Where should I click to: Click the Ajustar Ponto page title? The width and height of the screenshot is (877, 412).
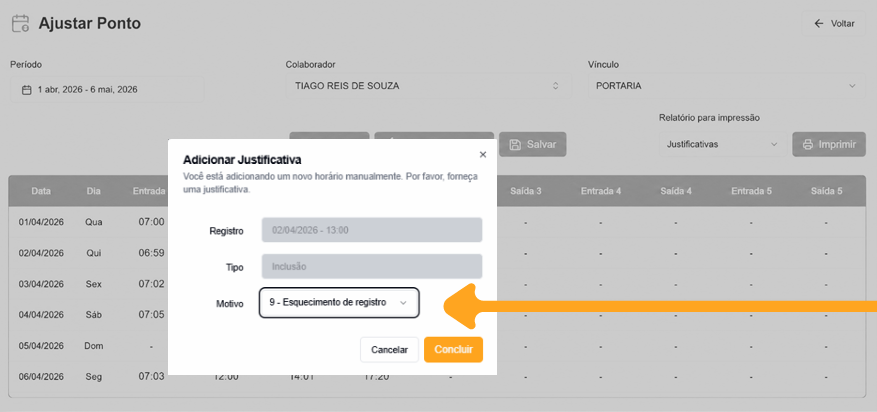[x=89, y=23]
